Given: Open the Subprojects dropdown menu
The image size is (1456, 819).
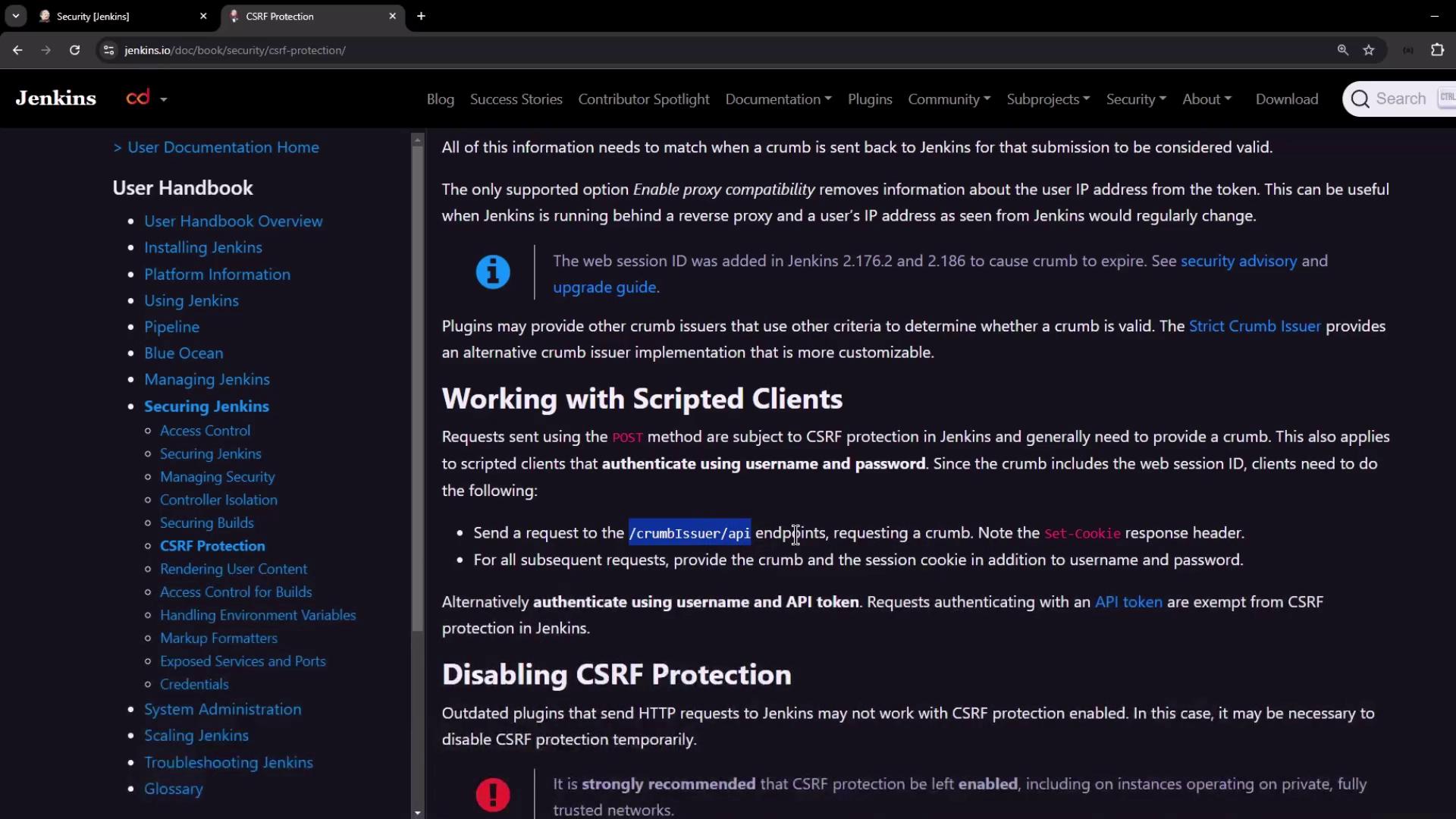Looking at the screenshot, I should point(1047,99).
